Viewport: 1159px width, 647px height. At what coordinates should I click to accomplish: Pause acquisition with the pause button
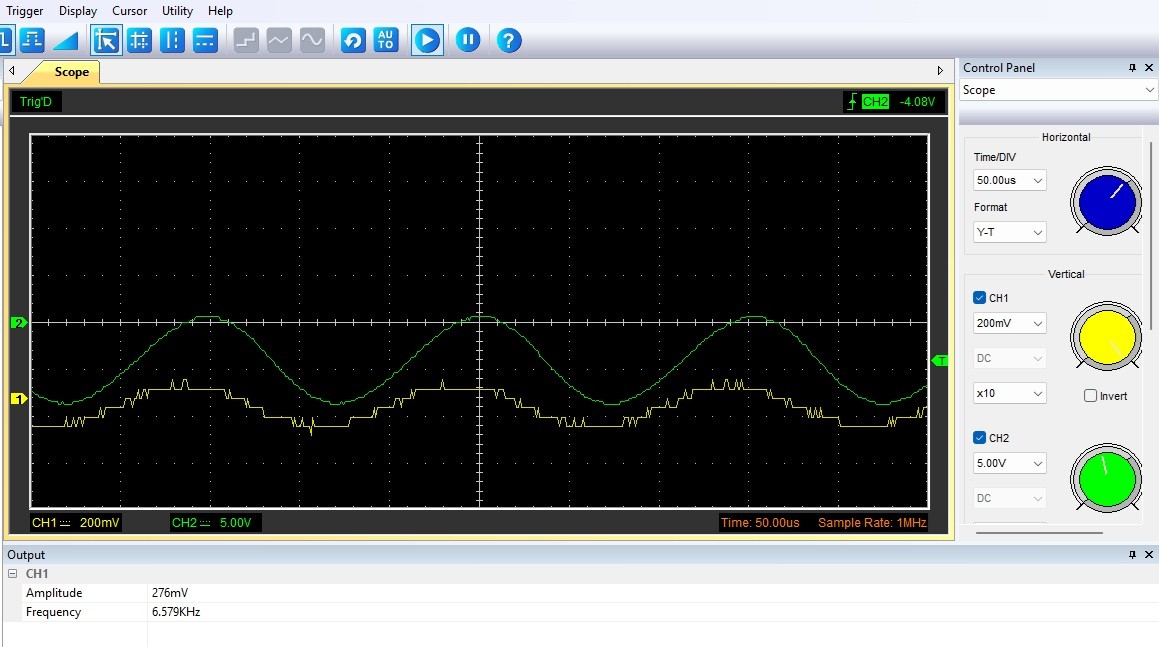tap(468, 40)
